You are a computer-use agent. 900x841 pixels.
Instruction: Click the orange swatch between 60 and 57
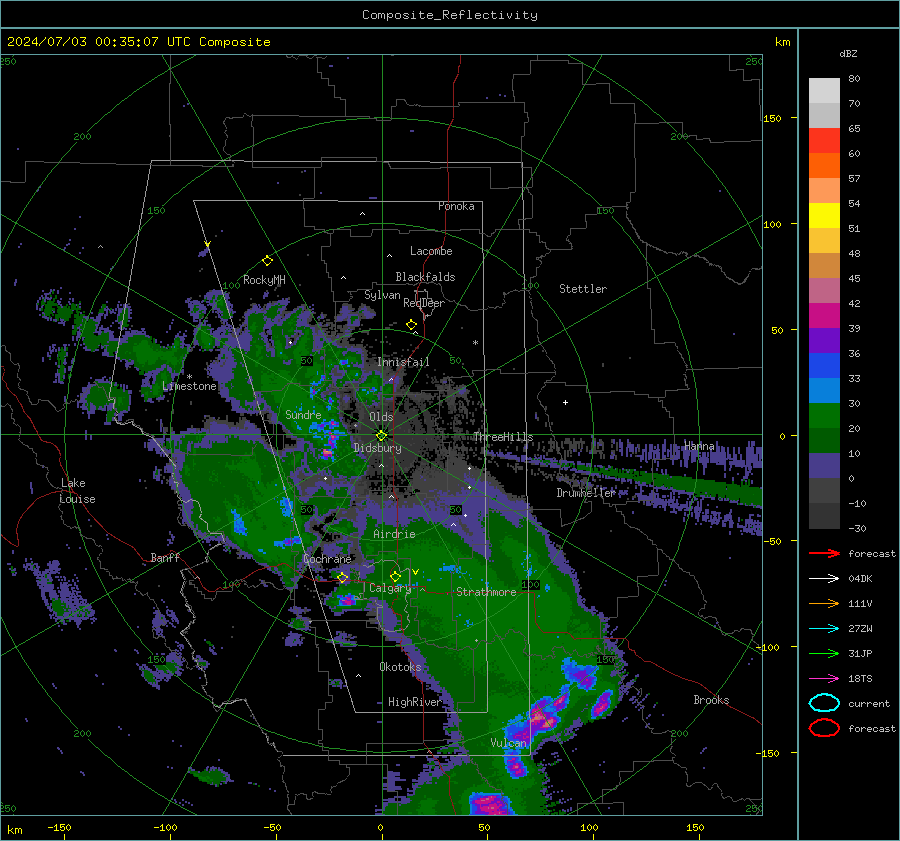824,165
